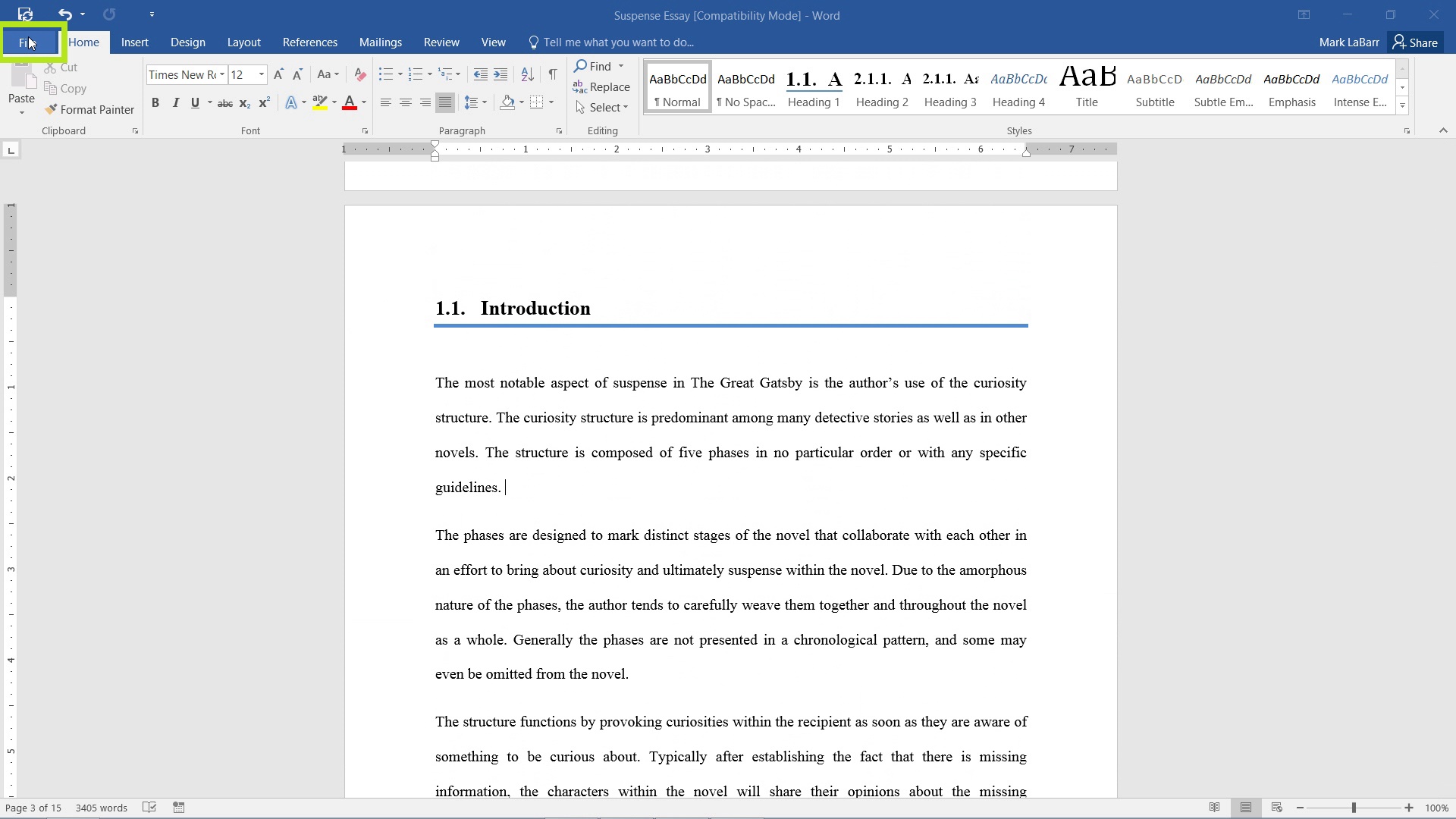1456x819 pixels.
Task: Select the Home ribbon tab
Action: click(83, 42)
